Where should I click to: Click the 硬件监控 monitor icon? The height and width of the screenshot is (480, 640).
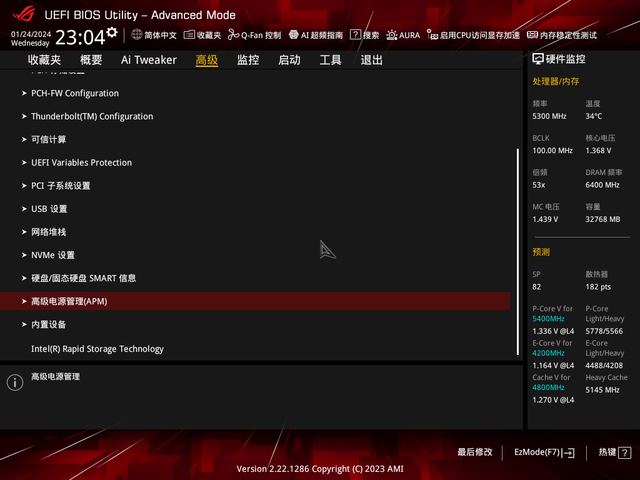click(x=538, y=59)
